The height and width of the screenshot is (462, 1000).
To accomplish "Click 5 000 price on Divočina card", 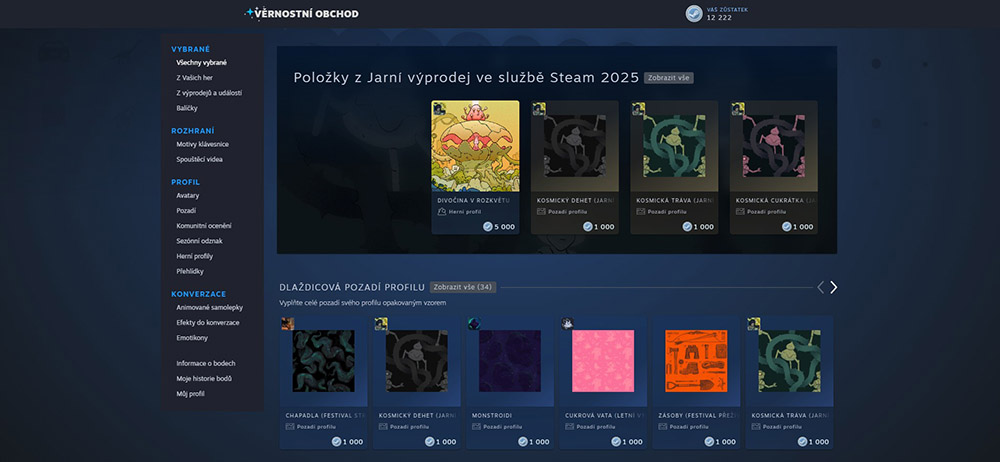I will (x=504, y=227).
